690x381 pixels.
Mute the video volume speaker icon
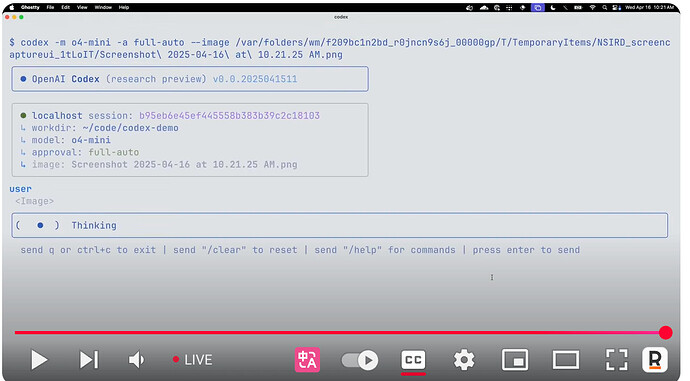[x=136, y=360]
